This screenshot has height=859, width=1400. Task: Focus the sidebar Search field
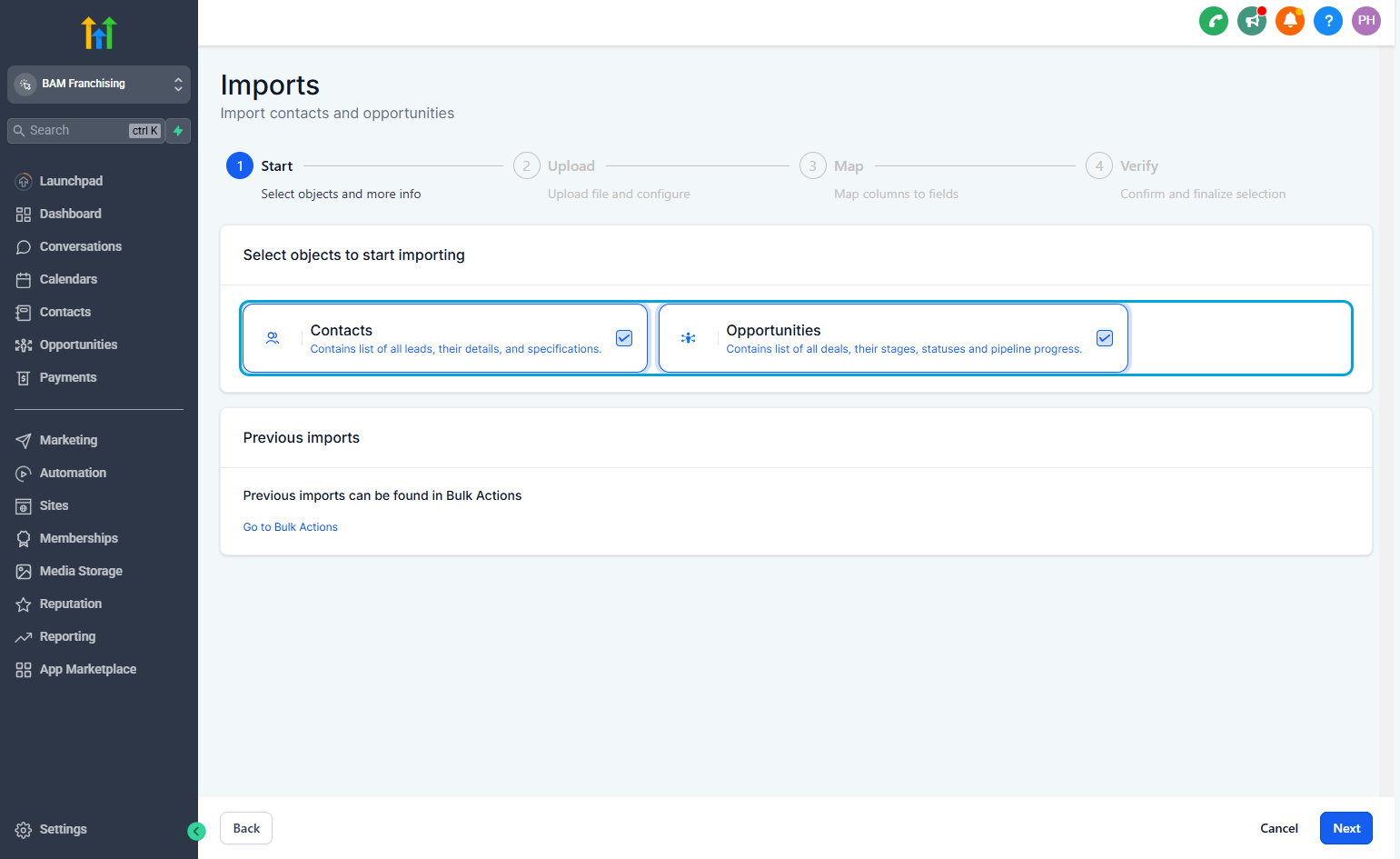coord(86,131)
